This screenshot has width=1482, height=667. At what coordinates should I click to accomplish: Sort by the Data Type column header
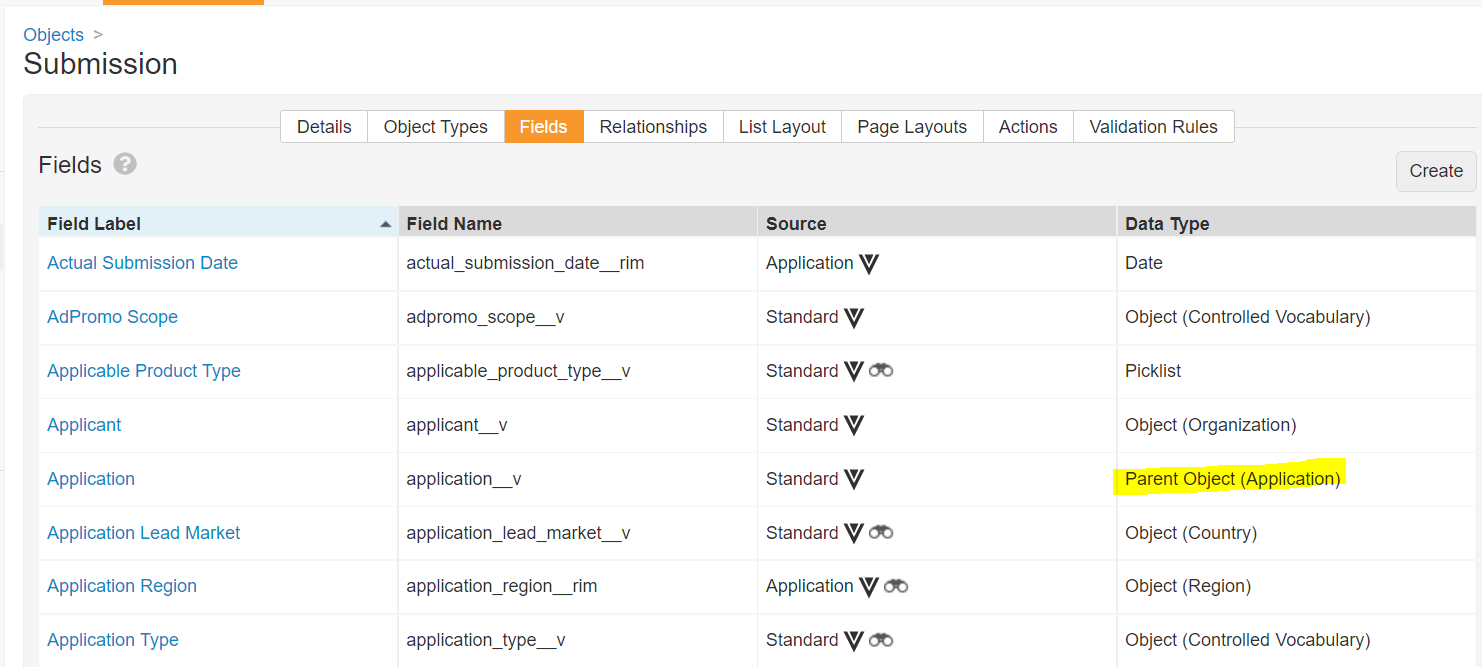[1167, 224]
